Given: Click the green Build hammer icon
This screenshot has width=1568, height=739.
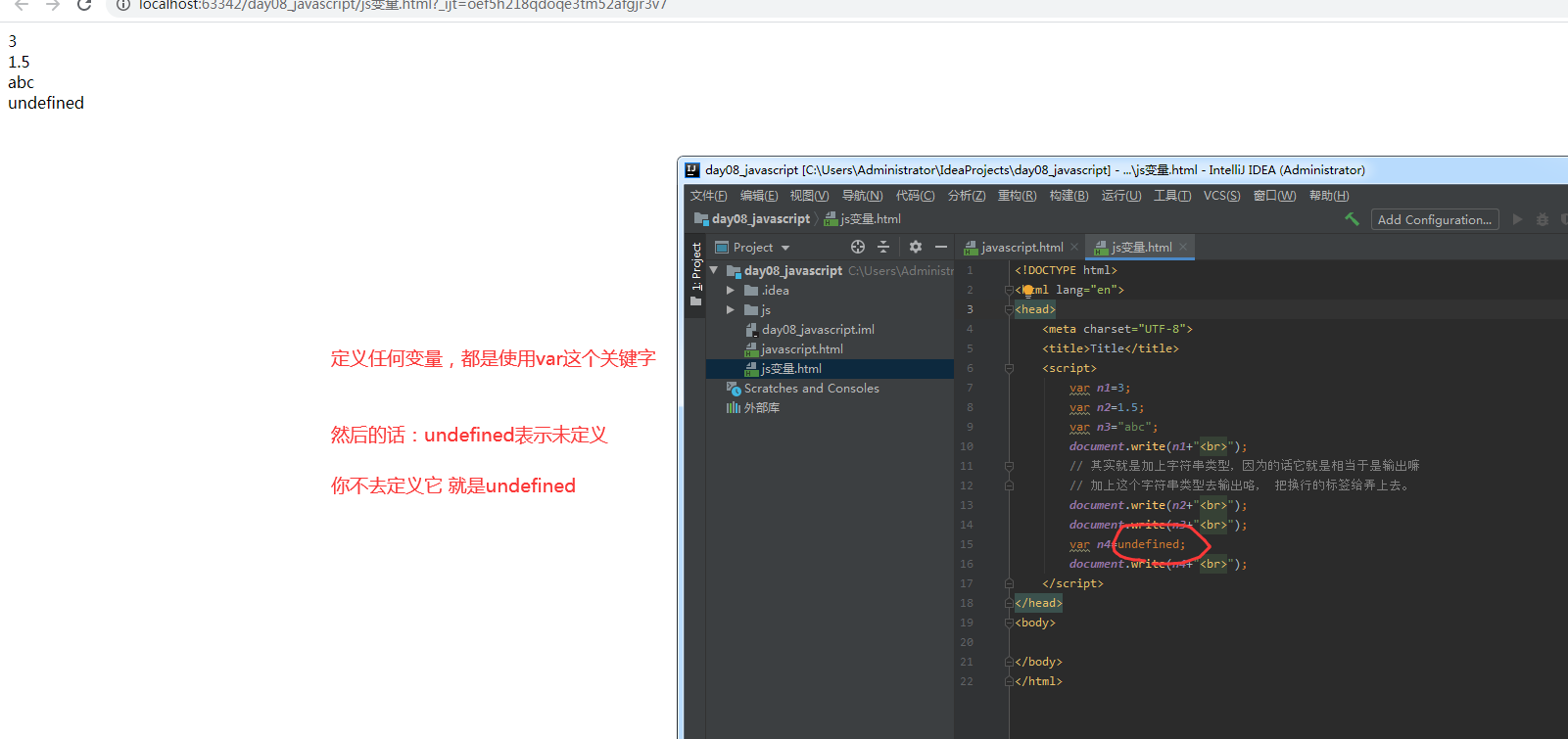Looking at the screenshot, I should 1352,219.
